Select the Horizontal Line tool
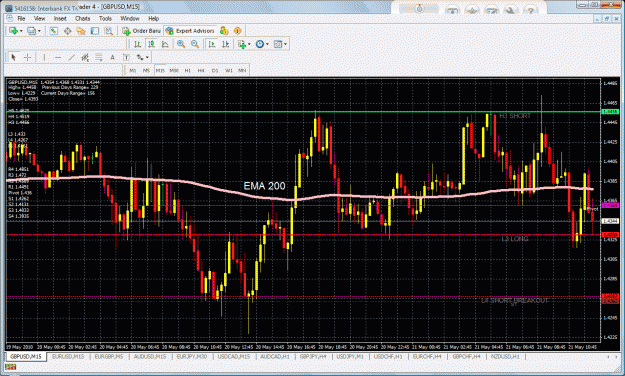This screenshot has height=376, width=625. pos(58,57)
